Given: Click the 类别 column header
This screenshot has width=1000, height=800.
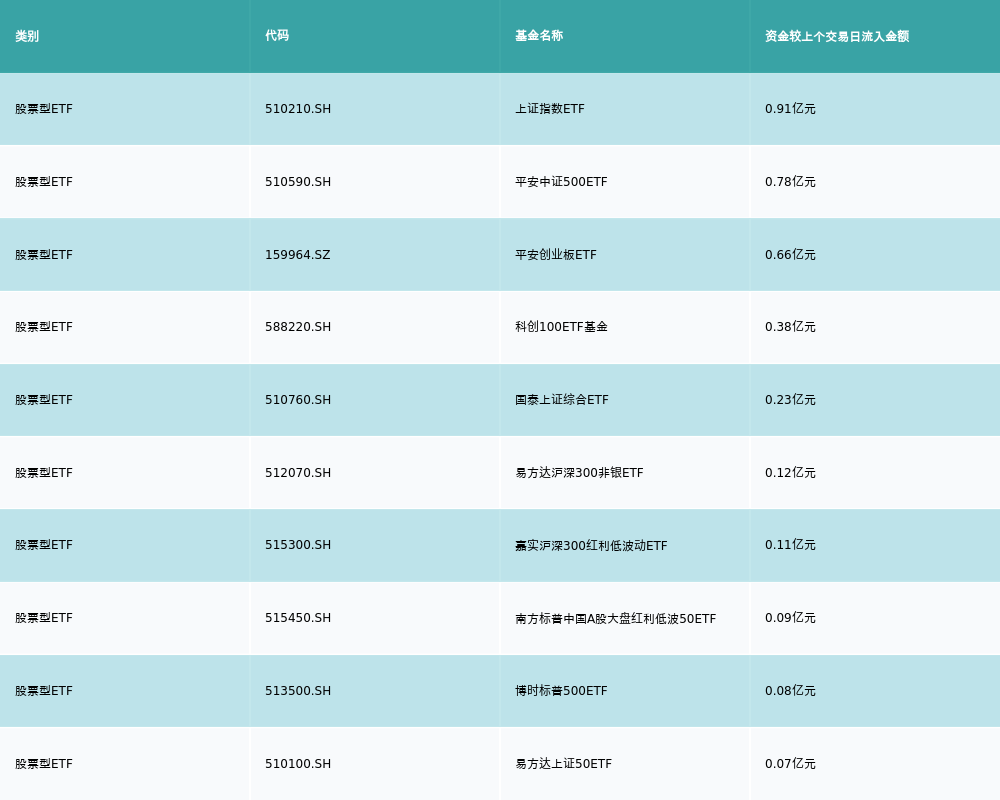Looking at the screenshot, I should coord(27,36).
